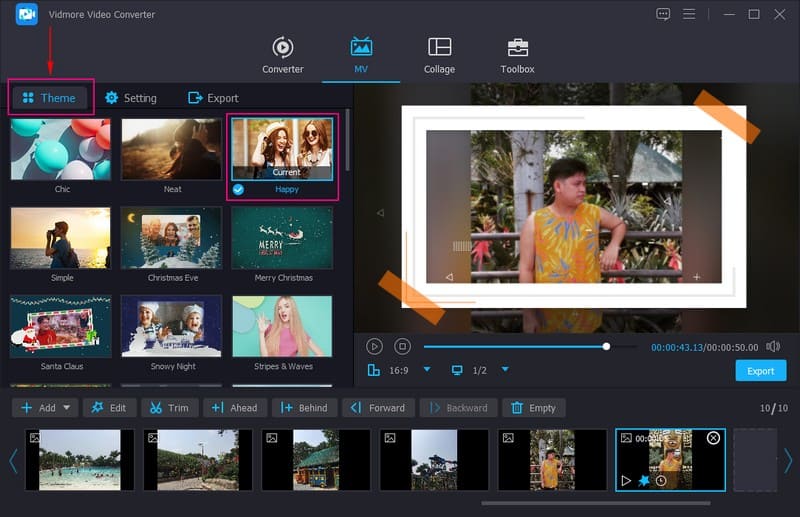This screenshot has width=800, height=517.
Task: Switch to the Setting tab
Action: (x=130, y=98)
